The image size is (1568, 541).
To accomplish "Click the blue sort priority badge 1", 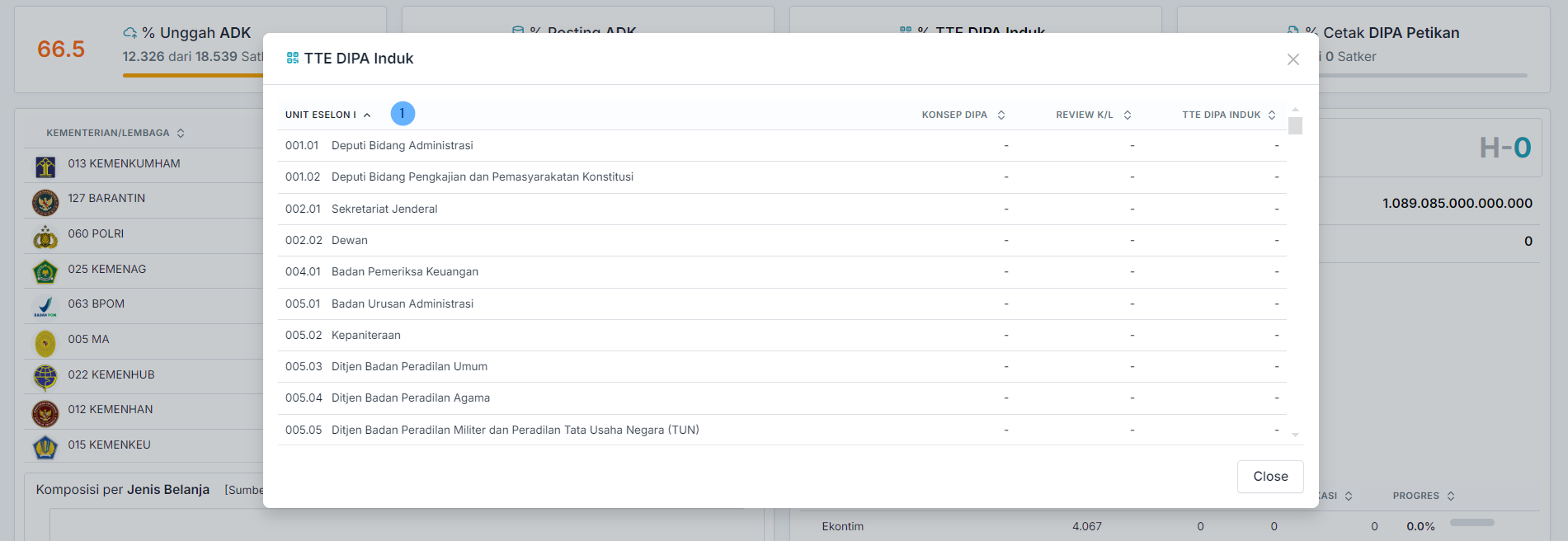I will pos(403,113).
